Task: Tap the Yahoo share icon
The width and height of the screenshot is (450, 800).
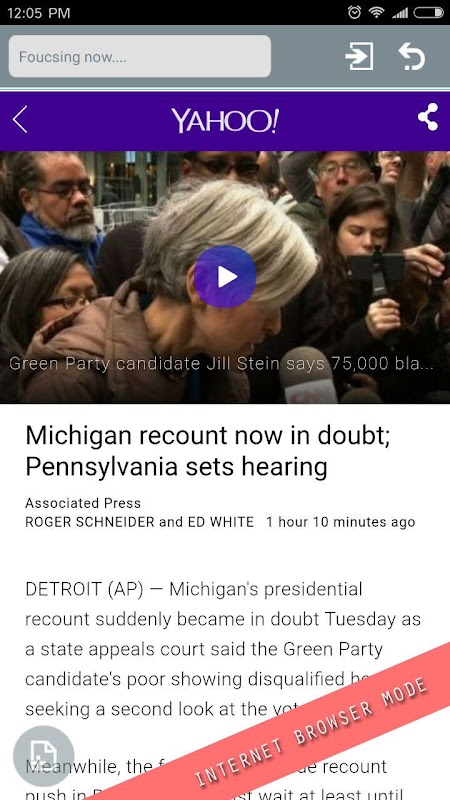Action: point(428,117)
